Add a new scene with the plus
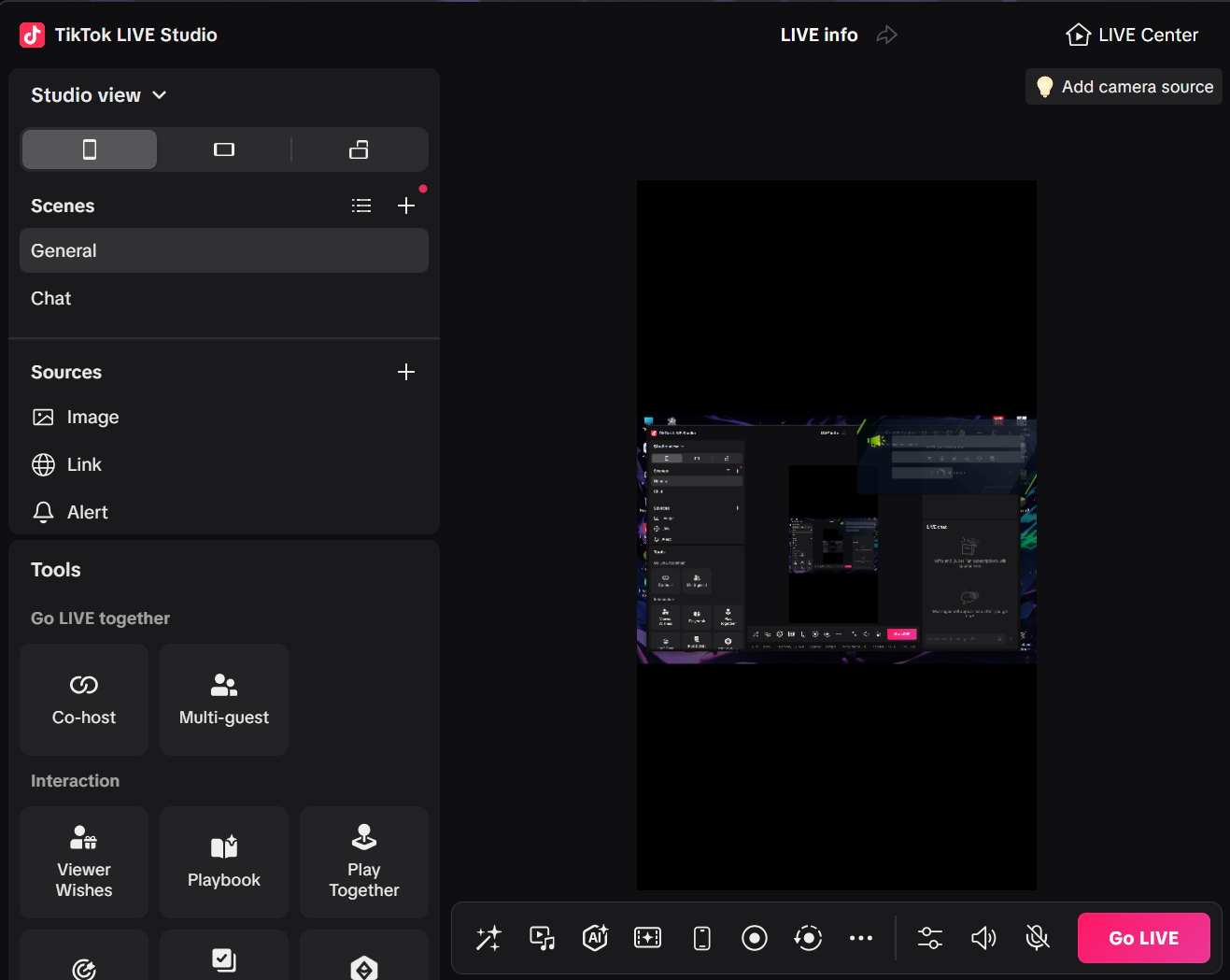 [x=406, y=206]
